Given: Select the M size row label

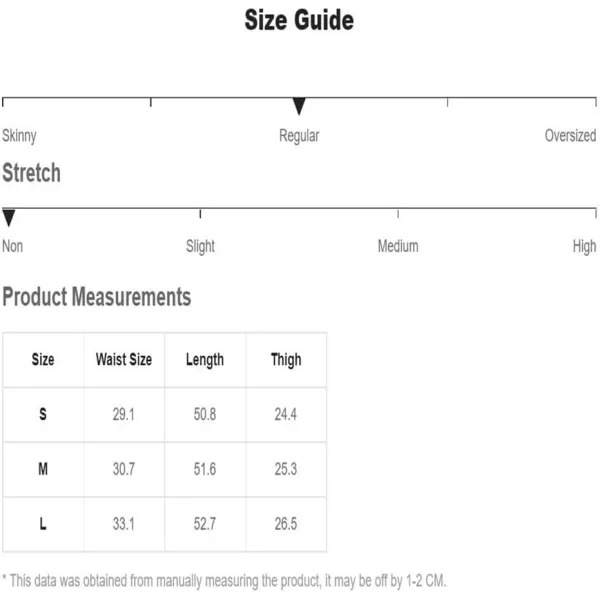Looking at the screenshot, I should point(43,469).
